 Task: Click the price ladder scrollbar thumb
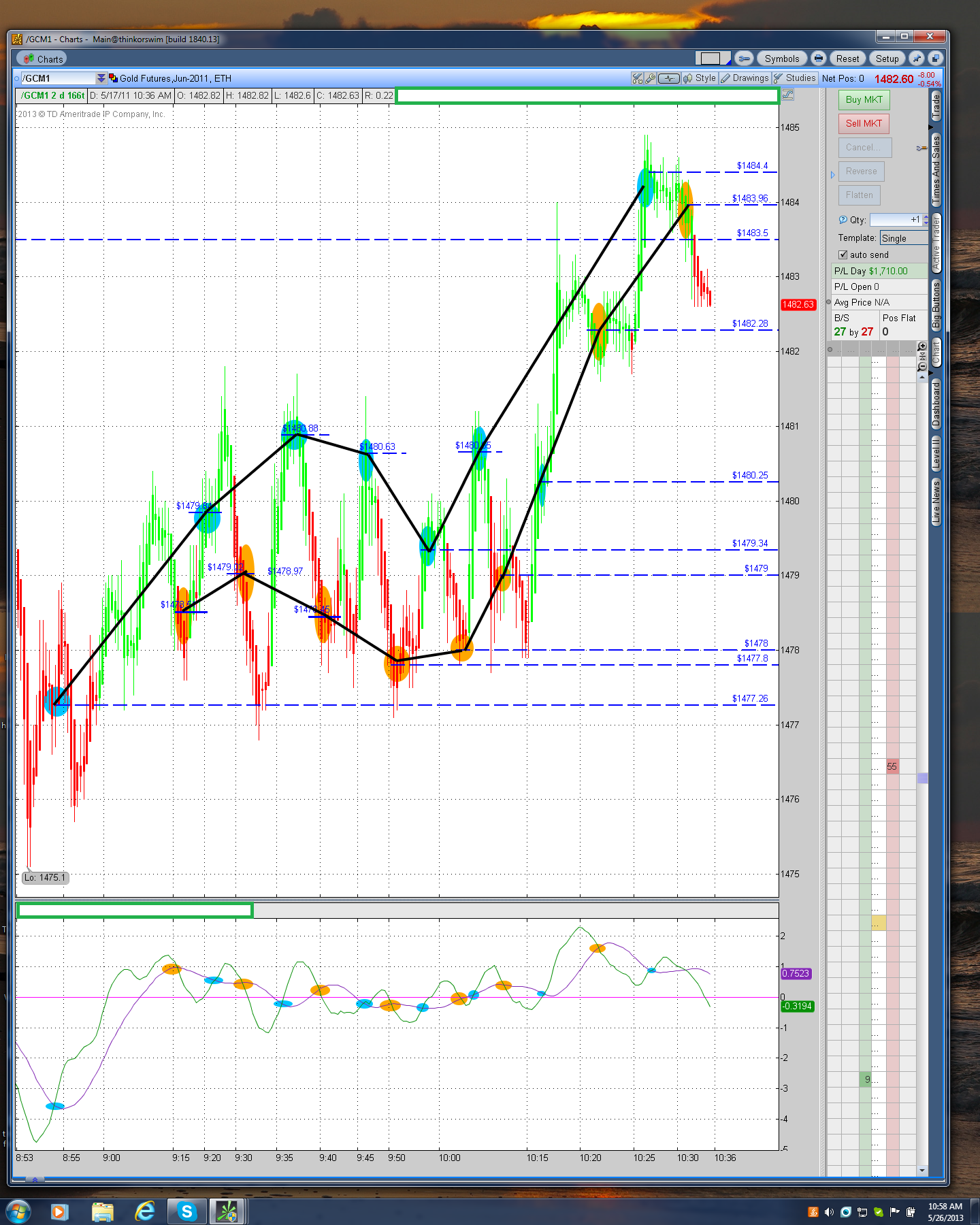click(922, 778)
